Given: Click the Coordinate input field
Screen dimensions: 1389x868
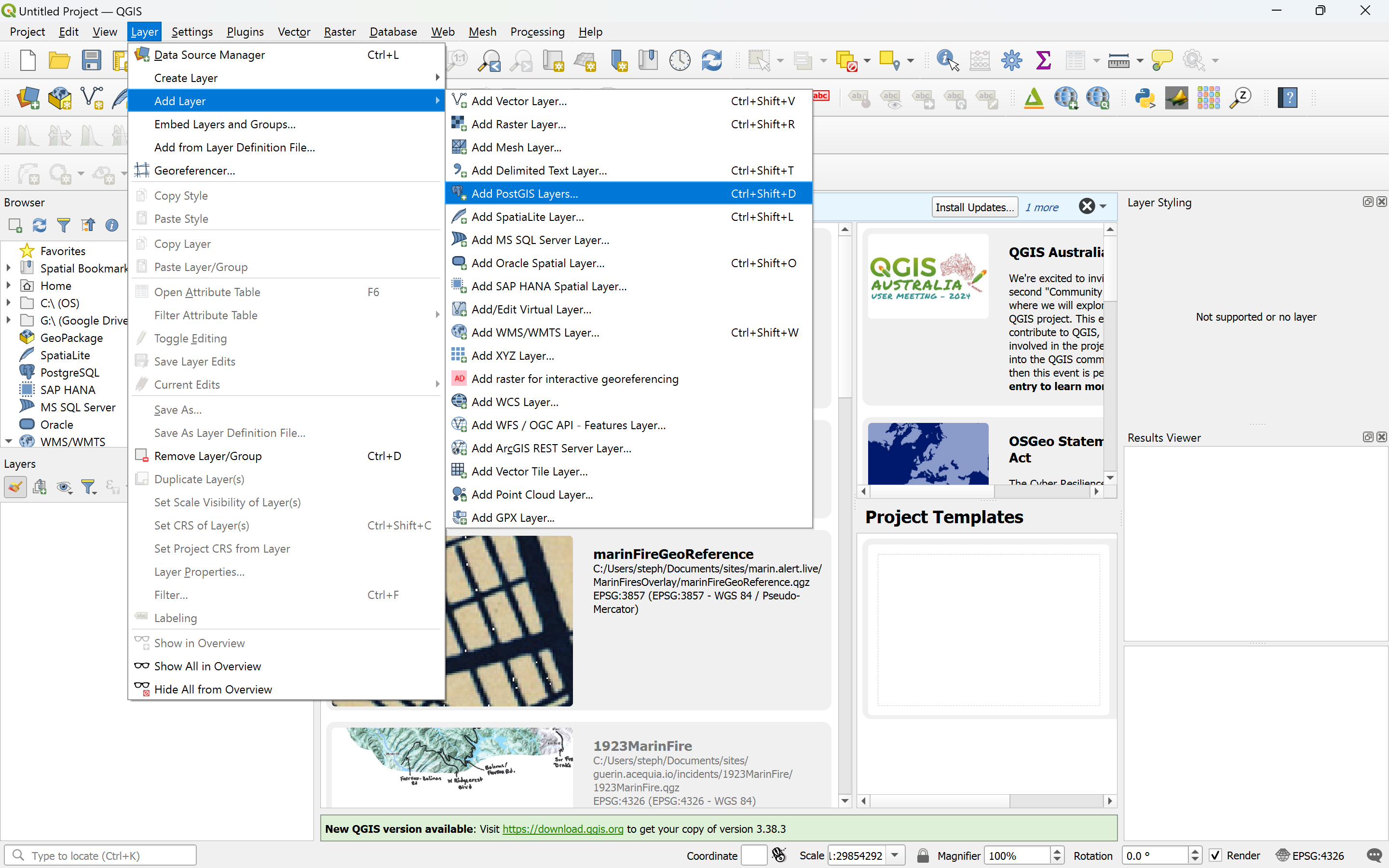Looking at the screenshot, I should click(754, 855).
